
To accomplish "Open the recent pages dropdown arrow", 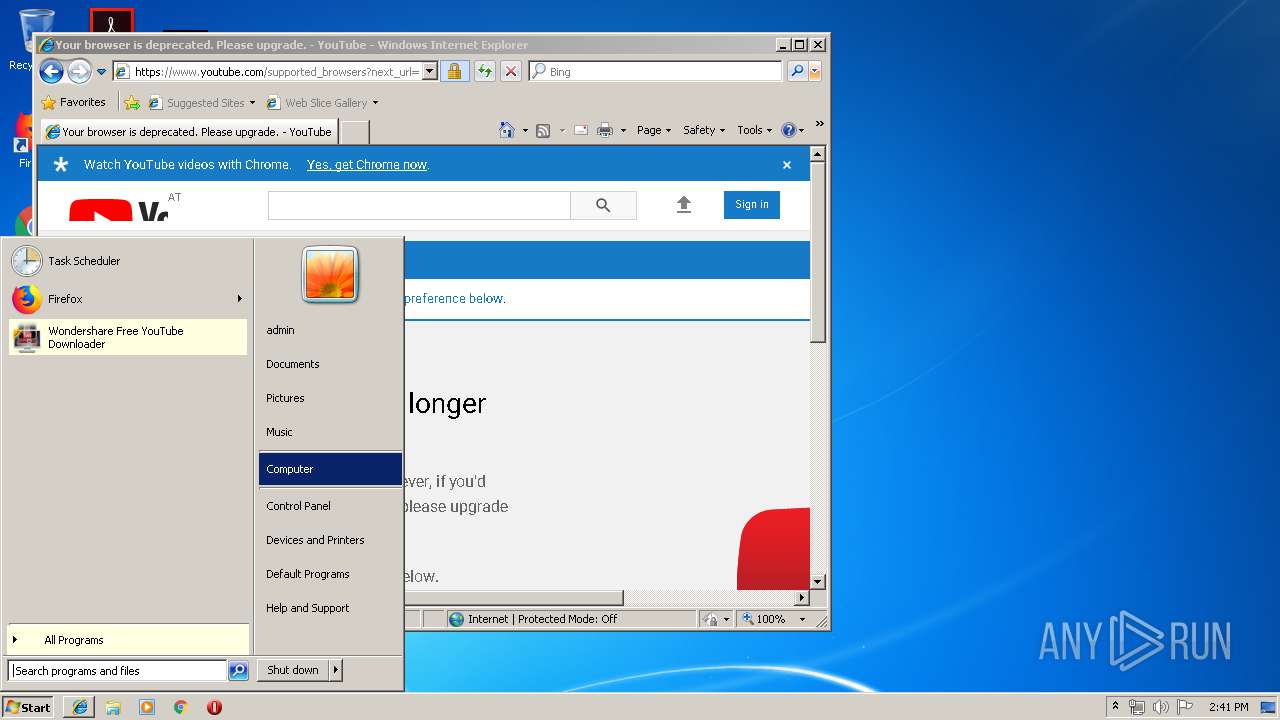I will pos(101,72).
